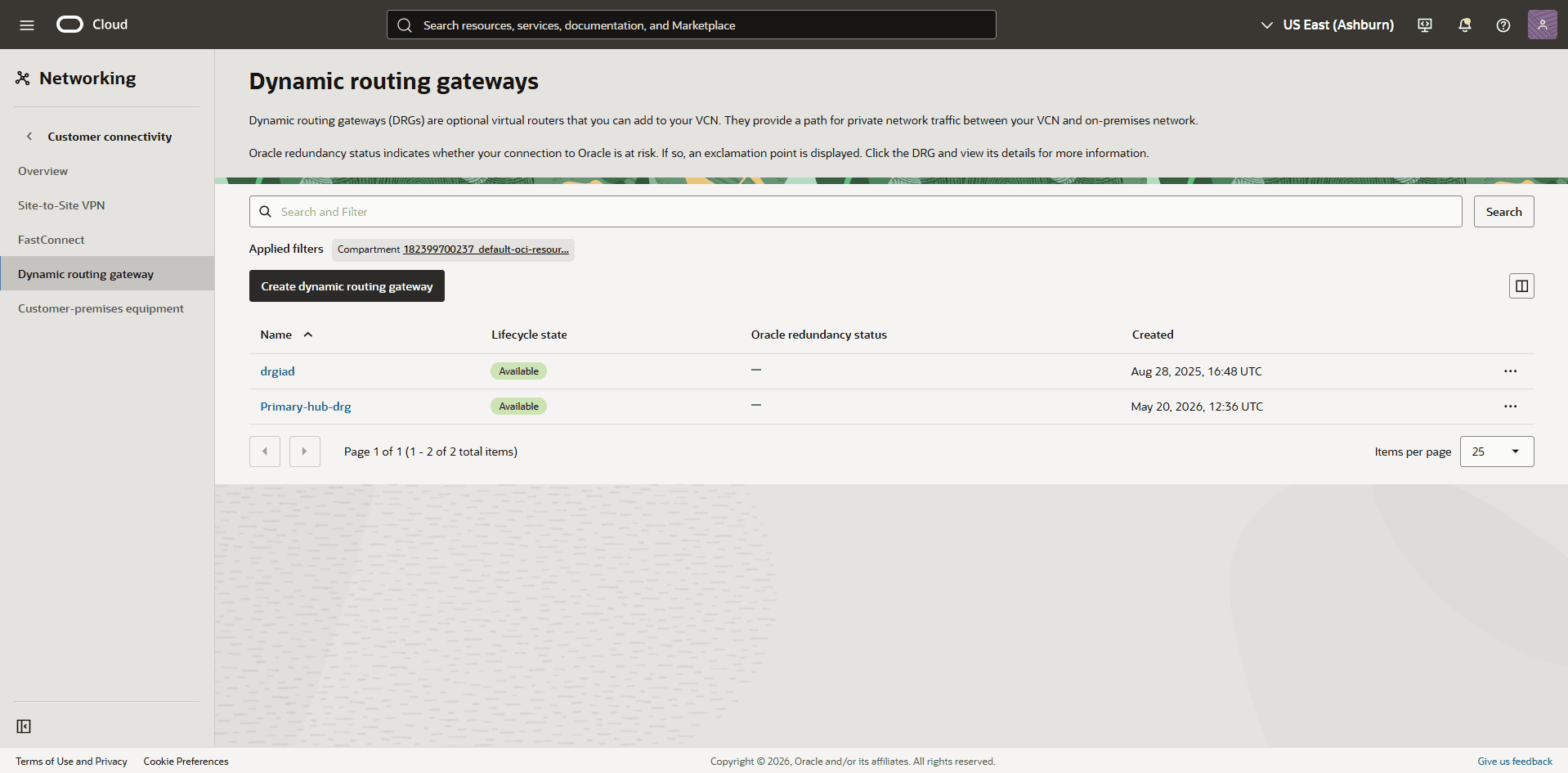Open the Primary-hub-drg gateway link

306,407
